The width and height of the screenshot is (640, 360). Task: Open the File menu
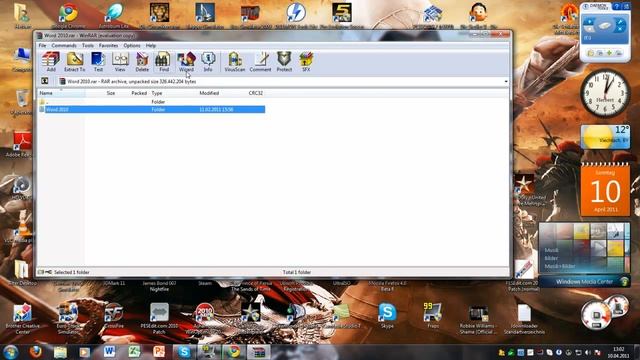42,45
